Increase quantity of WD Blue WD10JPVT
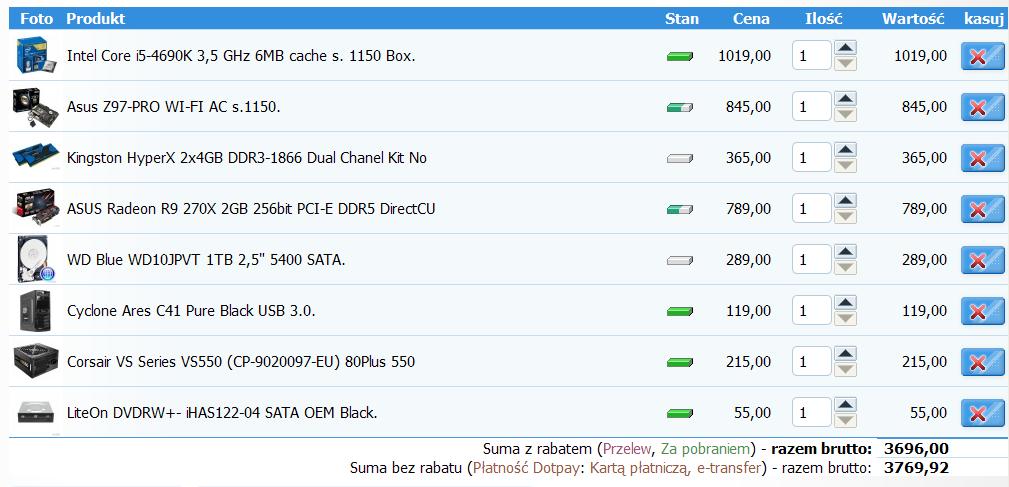 [845, 252]
